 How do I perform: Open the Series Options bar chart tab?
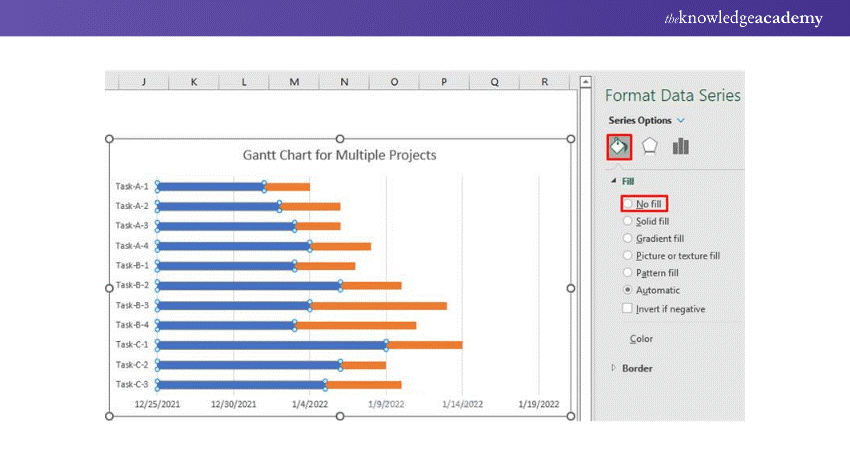[681, 147]
